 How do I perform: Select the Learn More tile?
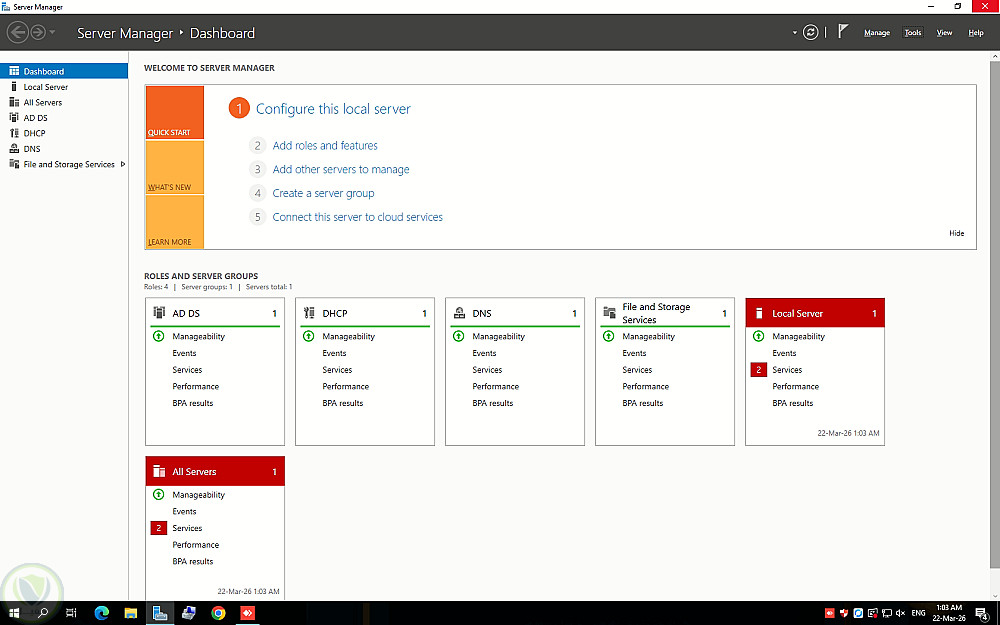tap(175, 221)
